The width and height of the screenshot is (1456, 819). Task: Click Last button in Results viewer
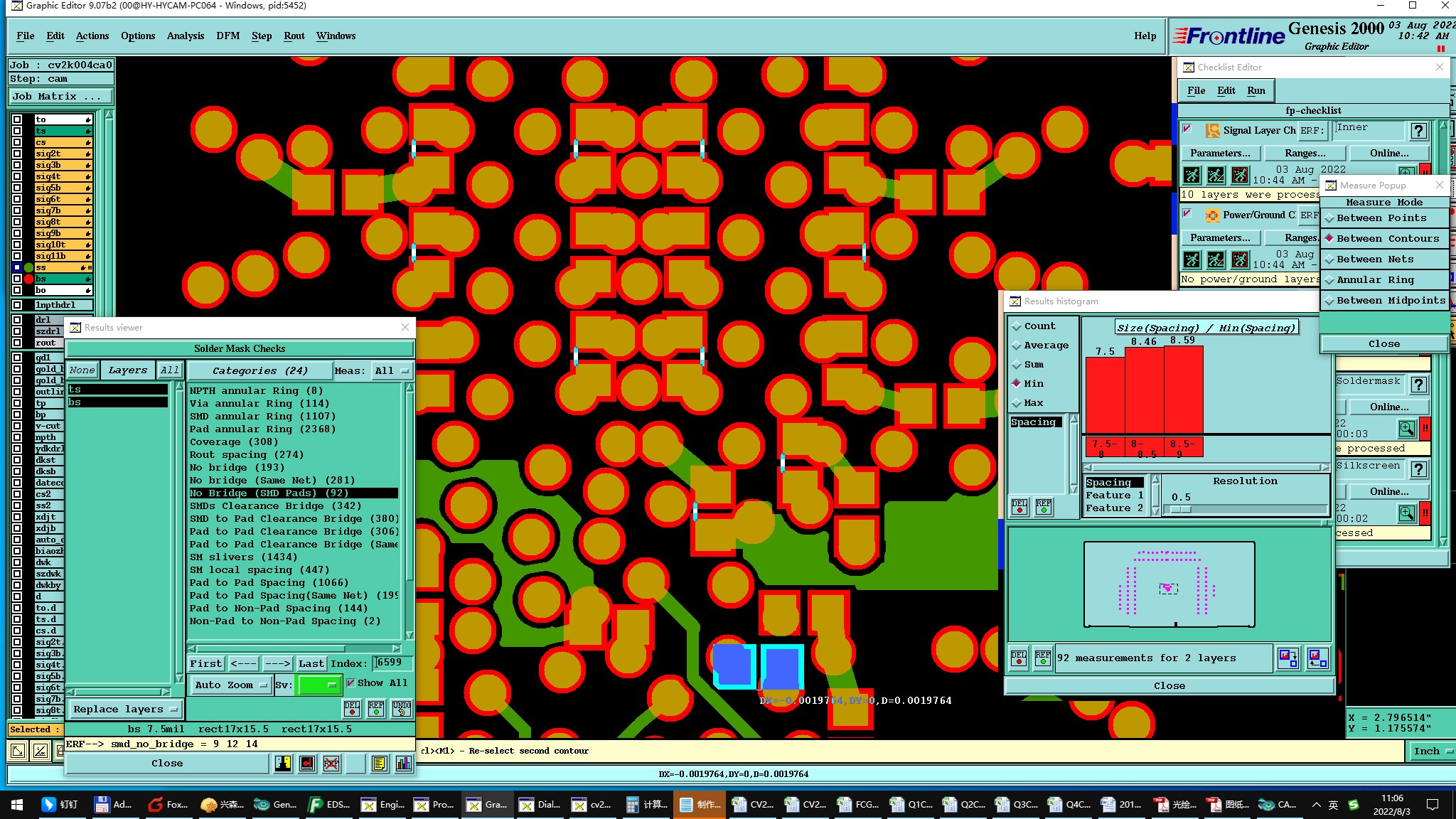tap(311, 663)
